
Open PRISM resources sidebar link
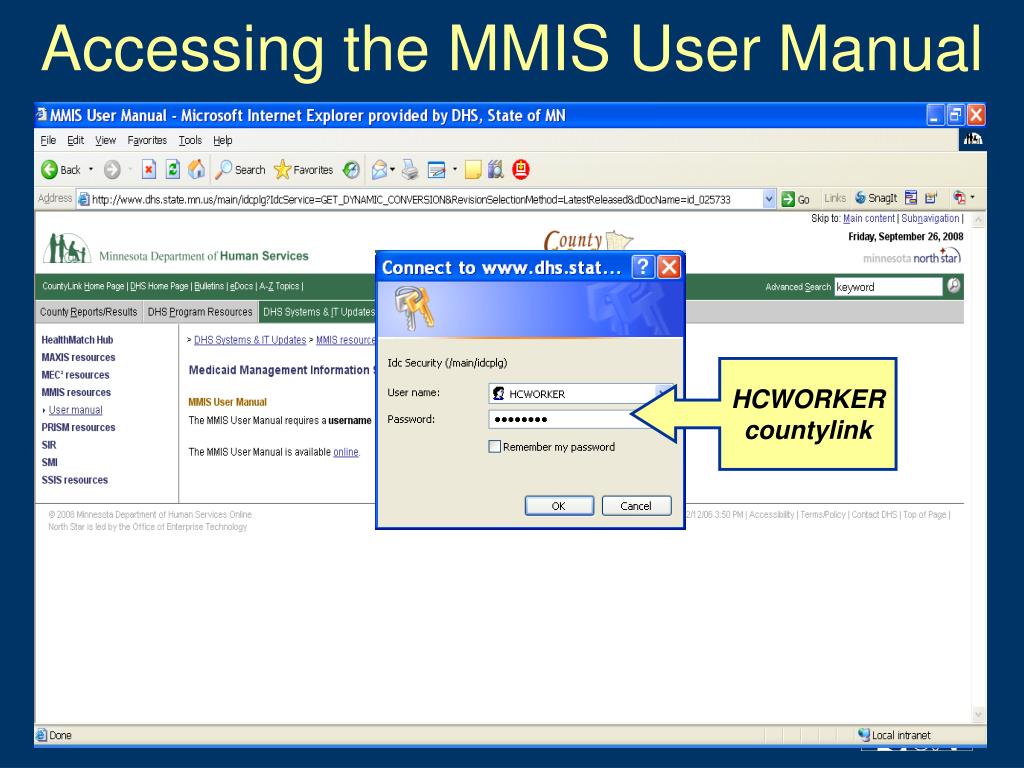[78, 427]
